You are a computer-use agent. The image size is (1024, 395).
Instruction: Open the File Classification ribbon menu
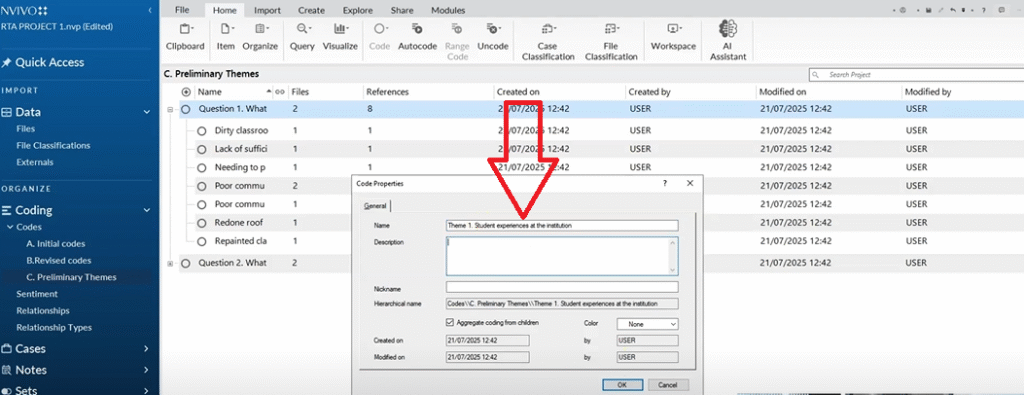coord(611,42)
